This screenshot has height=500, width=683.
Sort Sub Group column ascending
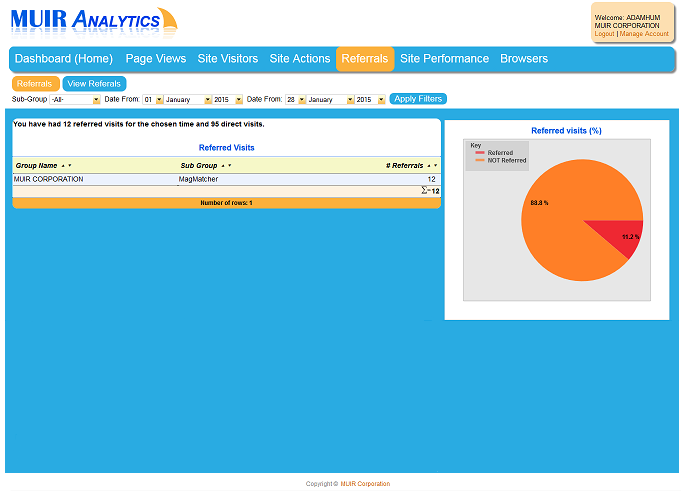(223, 166)
